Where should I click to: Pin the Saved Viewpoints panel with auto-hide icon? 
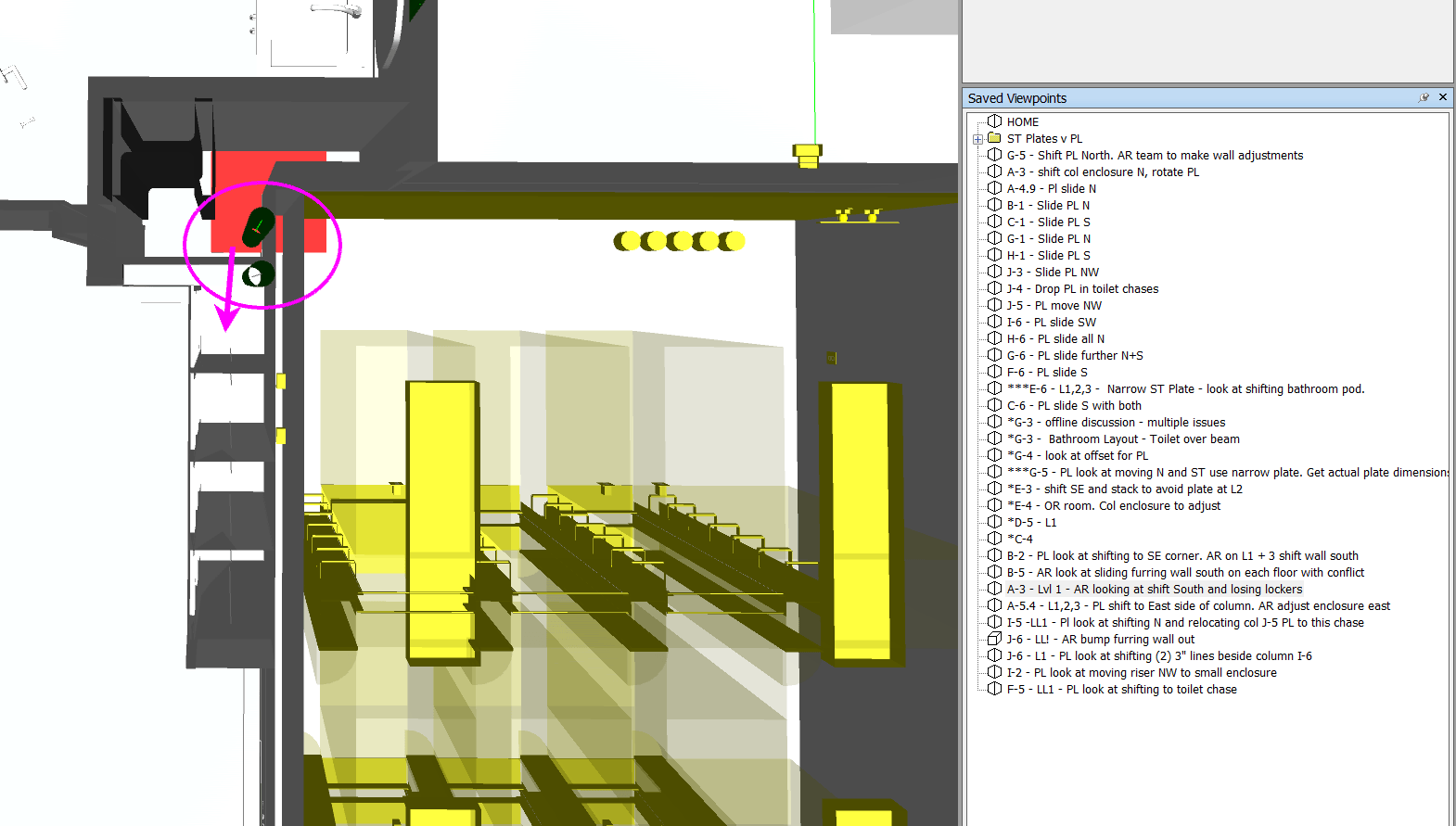[1424, 97]
